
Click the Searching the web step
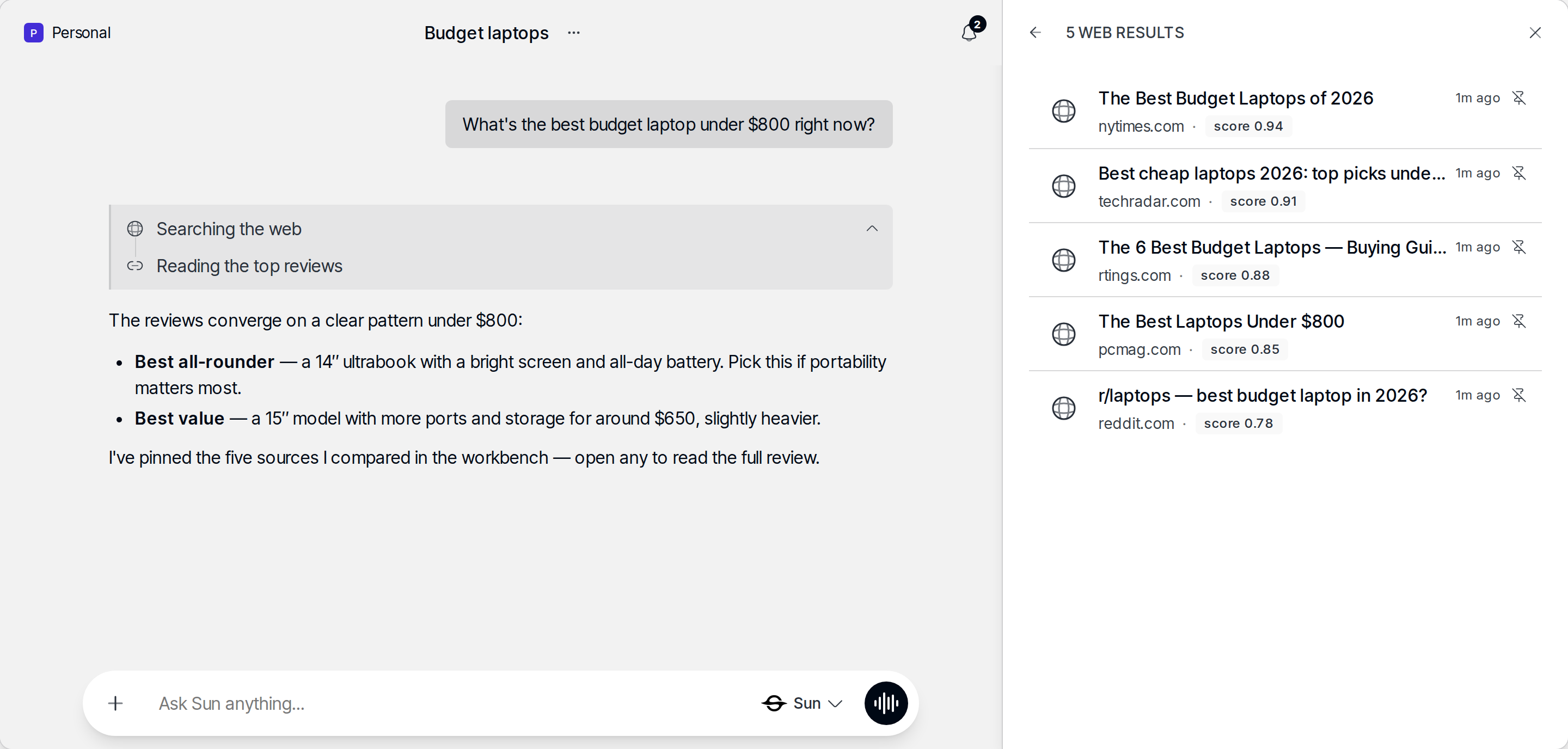[x=228, y=229]
